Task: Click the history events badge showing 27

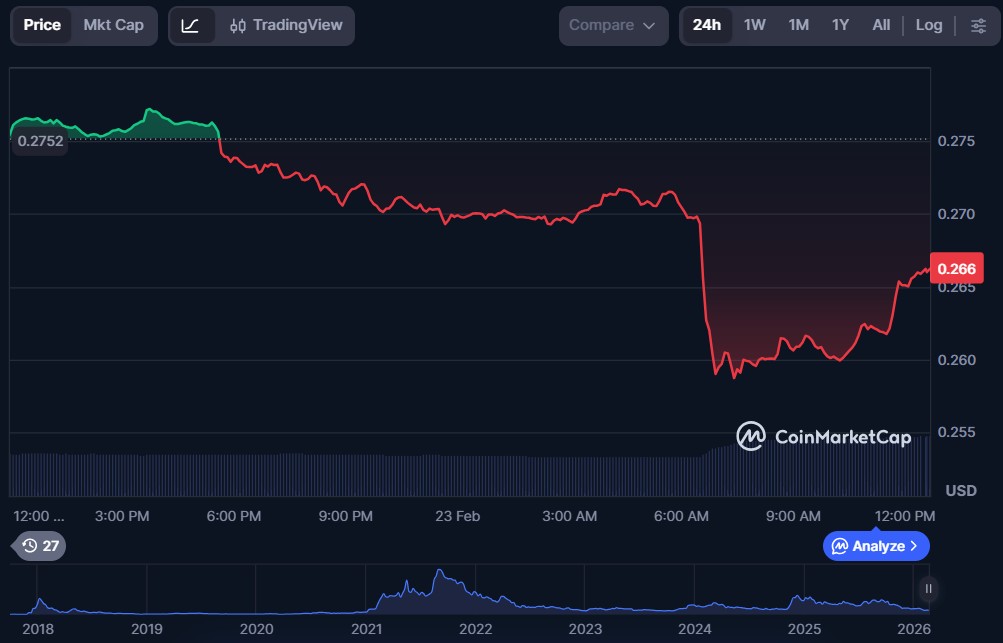Action: point(40,546)
